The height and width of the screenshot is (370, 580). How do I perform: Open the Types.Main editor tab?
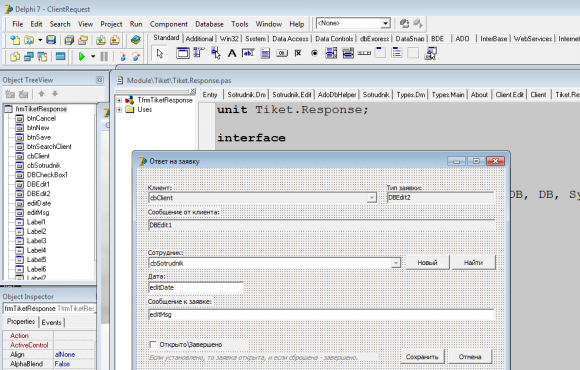(448, 95)
